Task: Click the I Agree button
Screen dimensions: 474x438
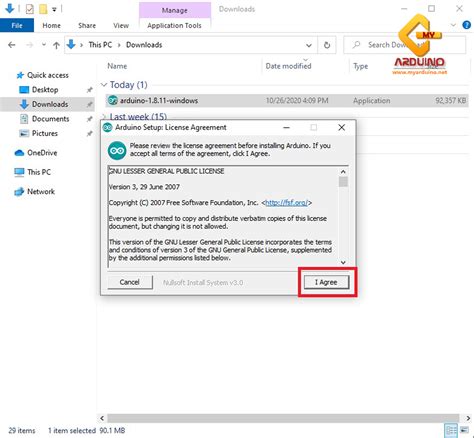Action: (326, 282)
